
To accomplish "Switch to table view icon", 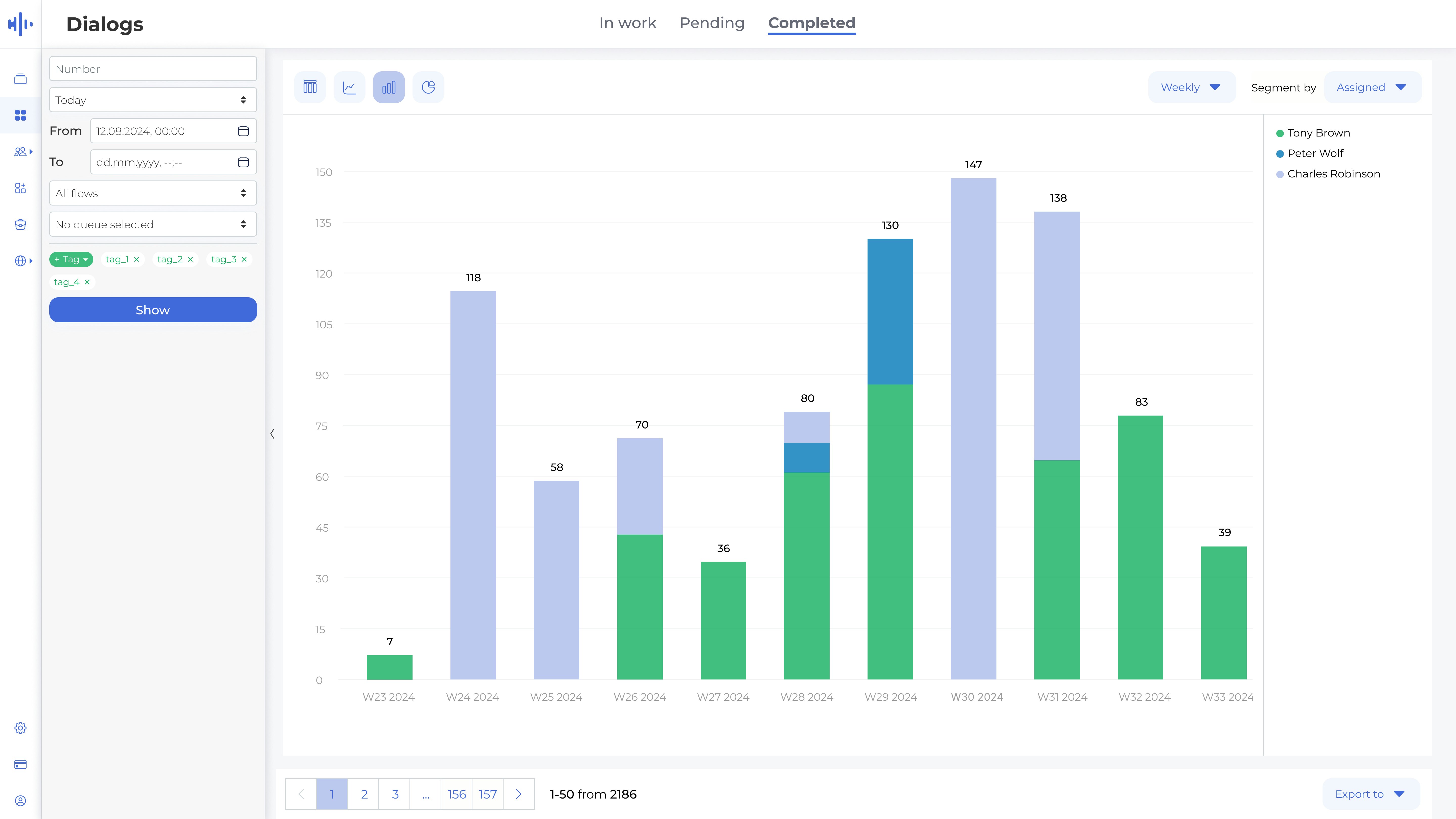I will 310,87.
